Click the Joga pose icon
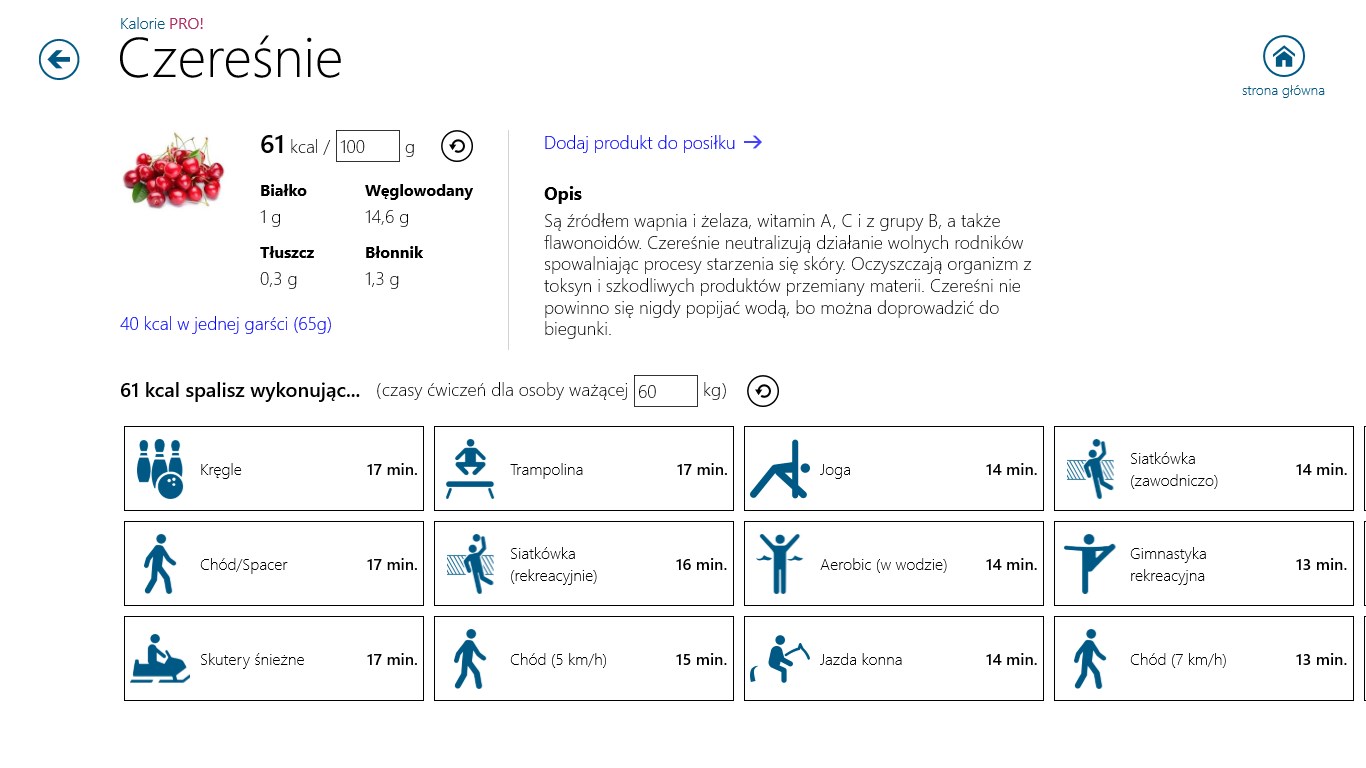Viewport: 1366px width, 768px height. [780, 469]
